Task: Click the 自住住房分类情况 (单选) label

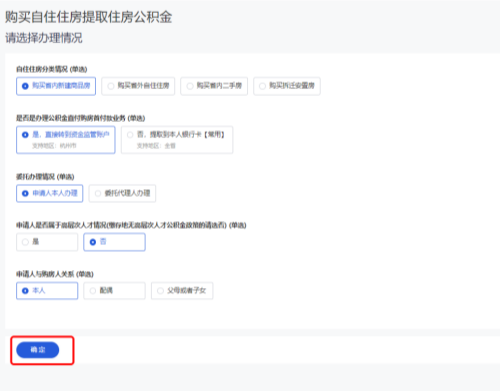Action: (x=52, y=69)
